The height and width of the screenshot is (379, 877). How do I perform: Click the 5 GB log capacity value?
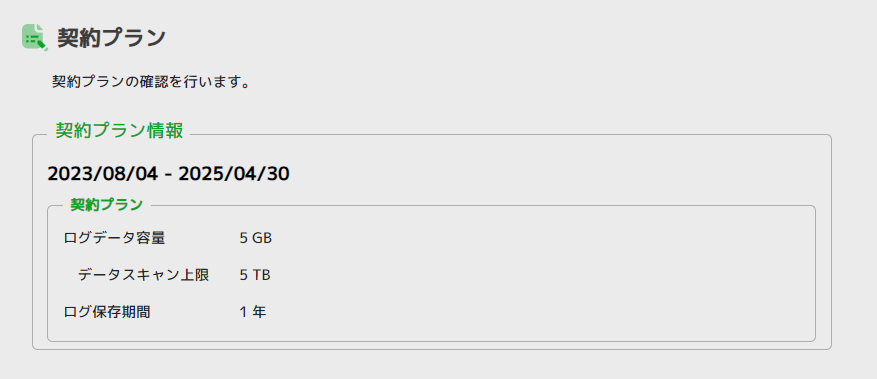[x=256, y=238]
